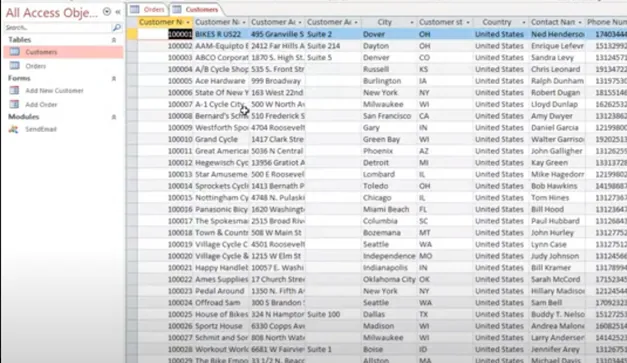Click the Orders table icon in navigation pane
Viewport: 627px width, 363px height.
pyautogui.click(x=14, y=66)
